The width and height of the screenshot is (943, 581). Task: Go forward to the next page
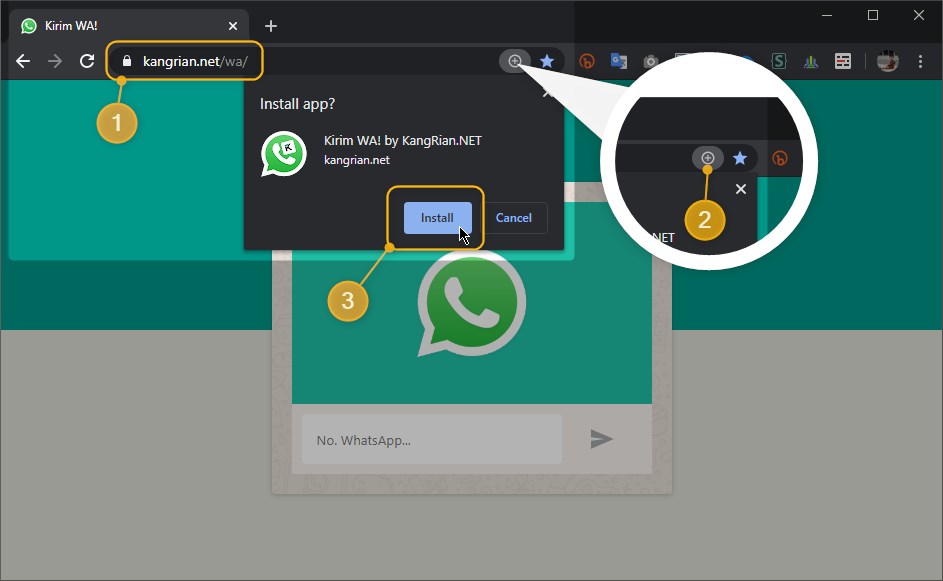point(55,61)
